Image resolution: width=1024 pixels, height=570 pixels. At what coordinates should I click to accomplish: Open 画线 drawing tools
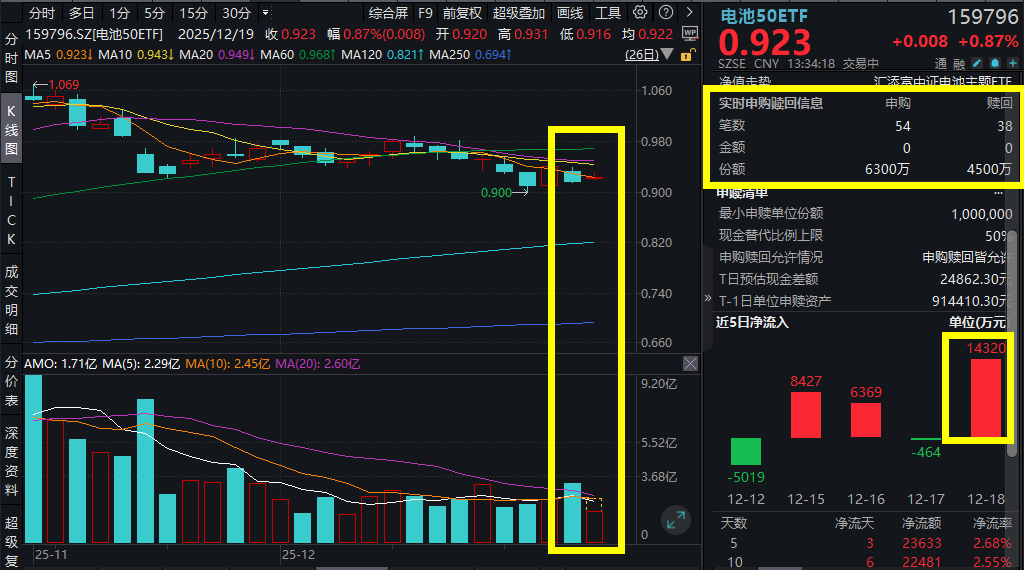tap(569, 13)
